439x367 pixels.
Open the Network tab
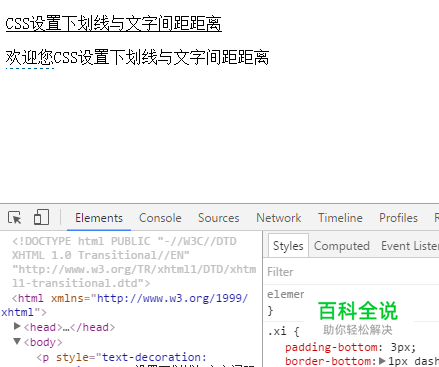[279, 218]
